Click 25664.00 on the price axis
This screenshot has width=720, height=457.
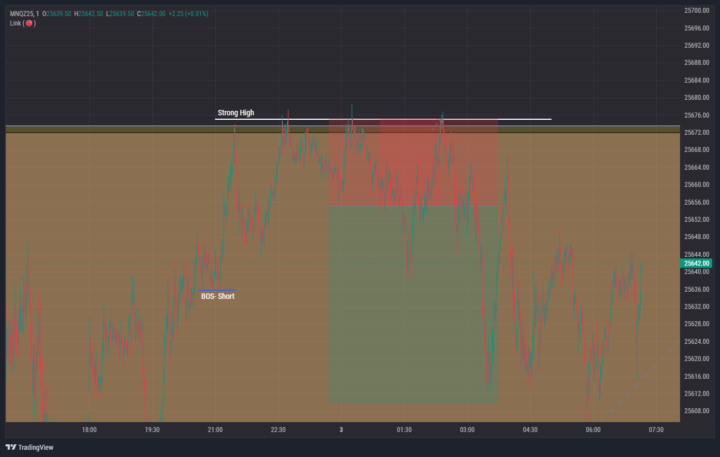point(697,167)
